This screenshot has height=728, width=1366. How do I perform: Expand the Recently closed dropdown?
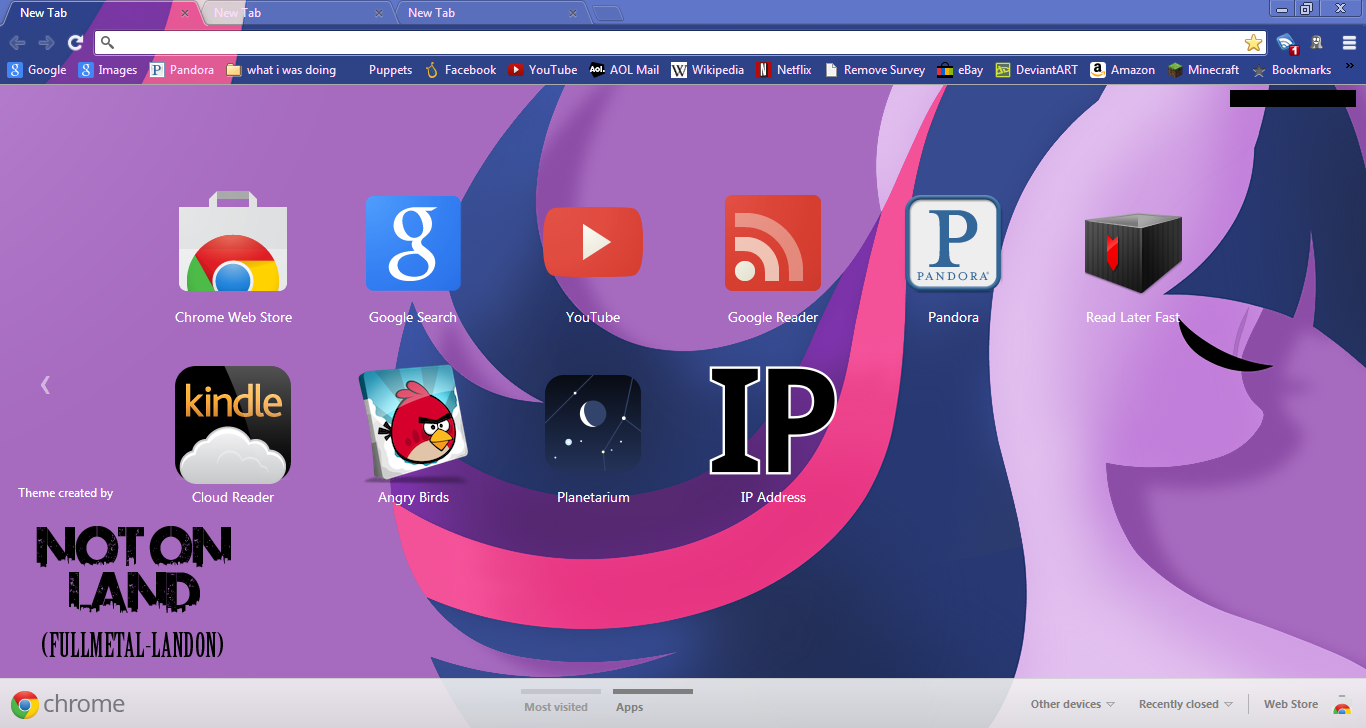click(1184, 704)
